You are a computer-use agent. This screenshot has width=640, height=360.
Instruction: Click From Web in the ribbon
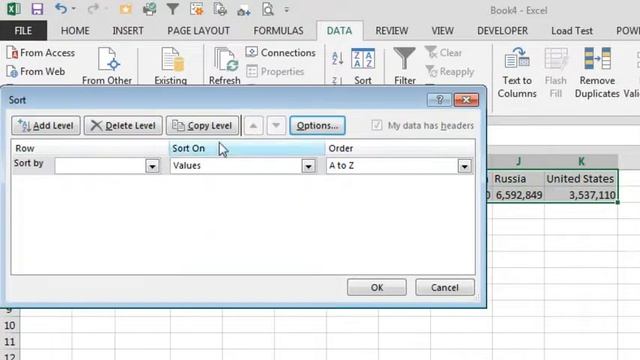coord(36,71)
